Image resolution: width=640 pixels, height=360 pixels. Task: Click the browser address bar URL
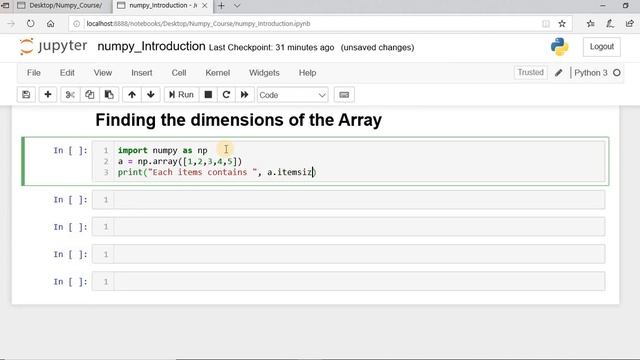point(198,24)
